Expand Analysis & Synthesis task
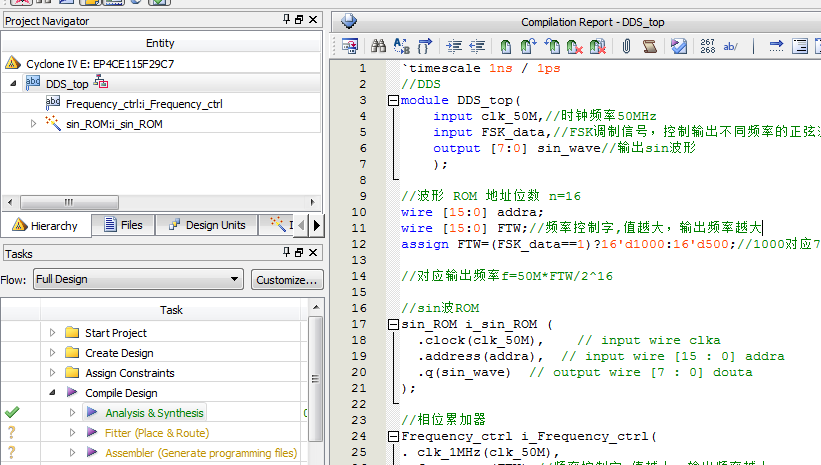This screenshot has width=821, height=465. 72,413
